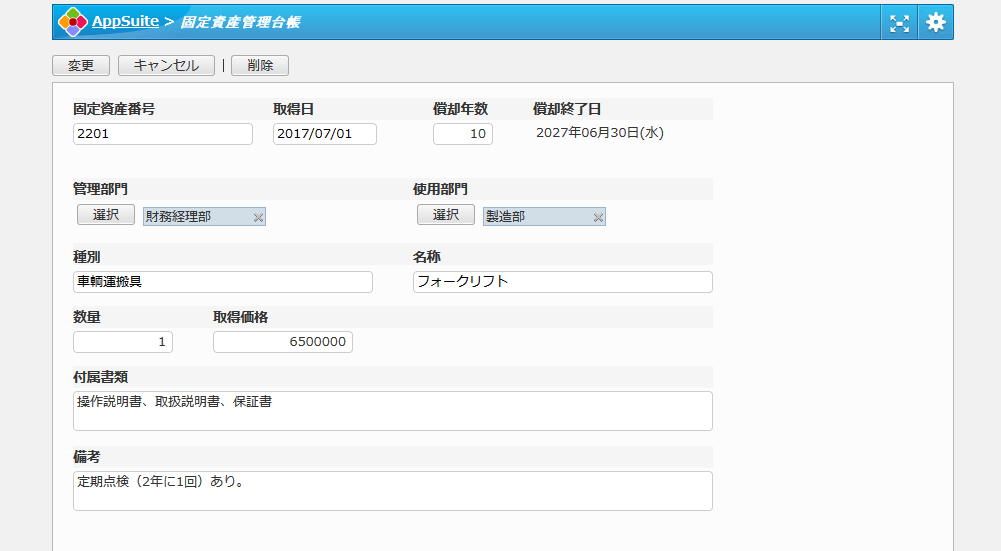Click into the 種別 text field
1001x551 pixels.
tap(222, 282)
